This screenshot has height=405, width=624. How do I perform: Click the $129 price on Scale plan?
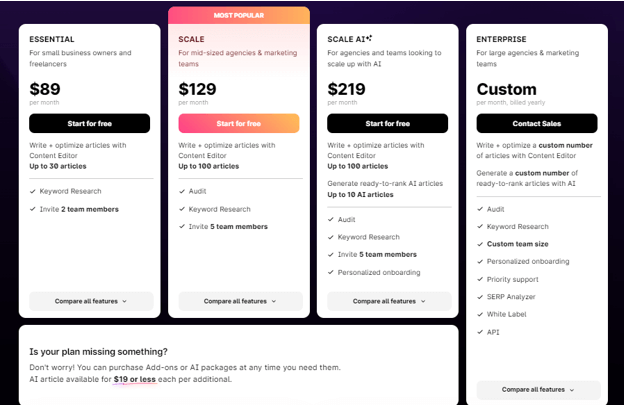pyautogui.click(x=200, y=89)
